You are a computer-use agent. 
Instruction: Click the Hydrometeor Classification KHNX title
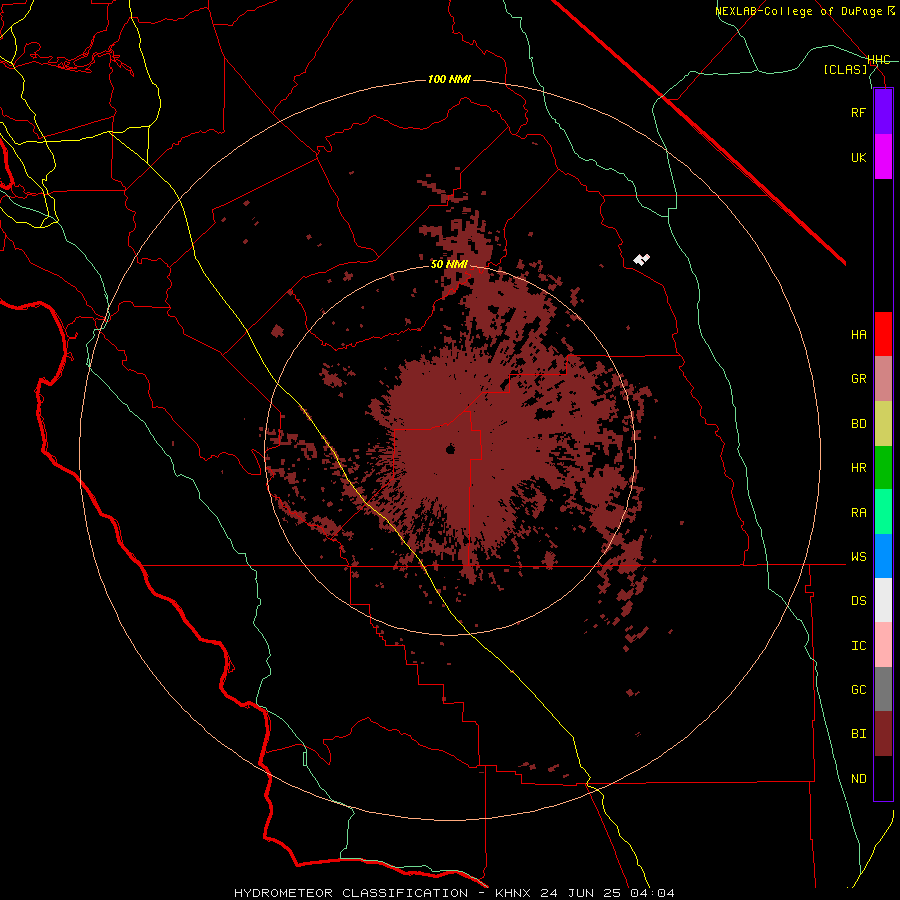(x=454, y=893)
